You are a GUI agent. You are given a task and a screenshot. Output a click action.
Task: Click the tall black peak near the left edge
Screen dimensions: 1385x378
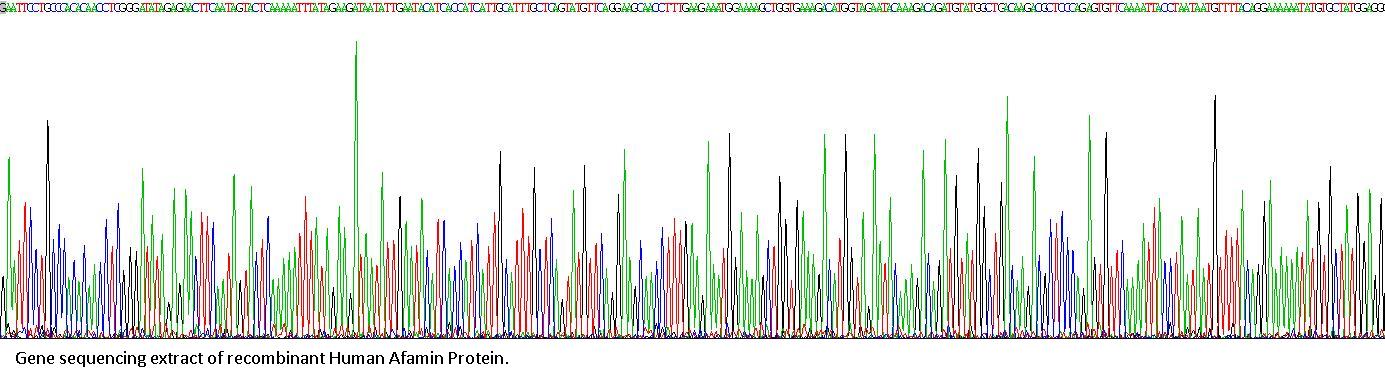[47, 225]
